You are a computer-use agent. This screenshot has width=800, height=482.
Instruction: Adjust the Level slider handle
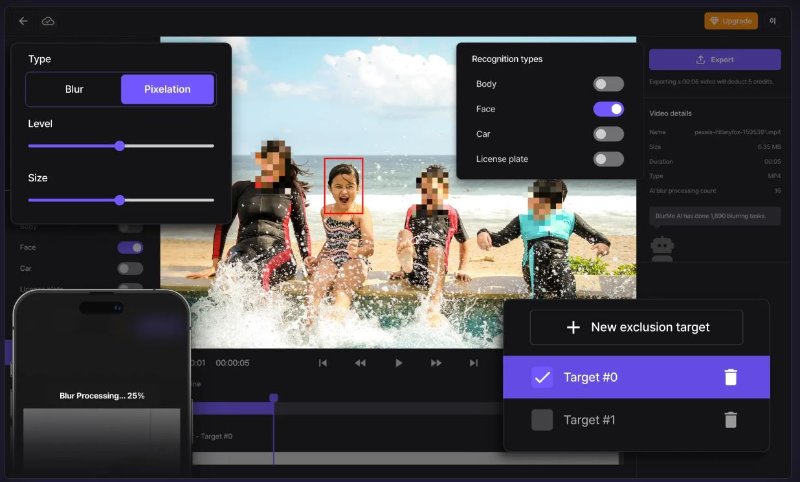tap(119, 146)
